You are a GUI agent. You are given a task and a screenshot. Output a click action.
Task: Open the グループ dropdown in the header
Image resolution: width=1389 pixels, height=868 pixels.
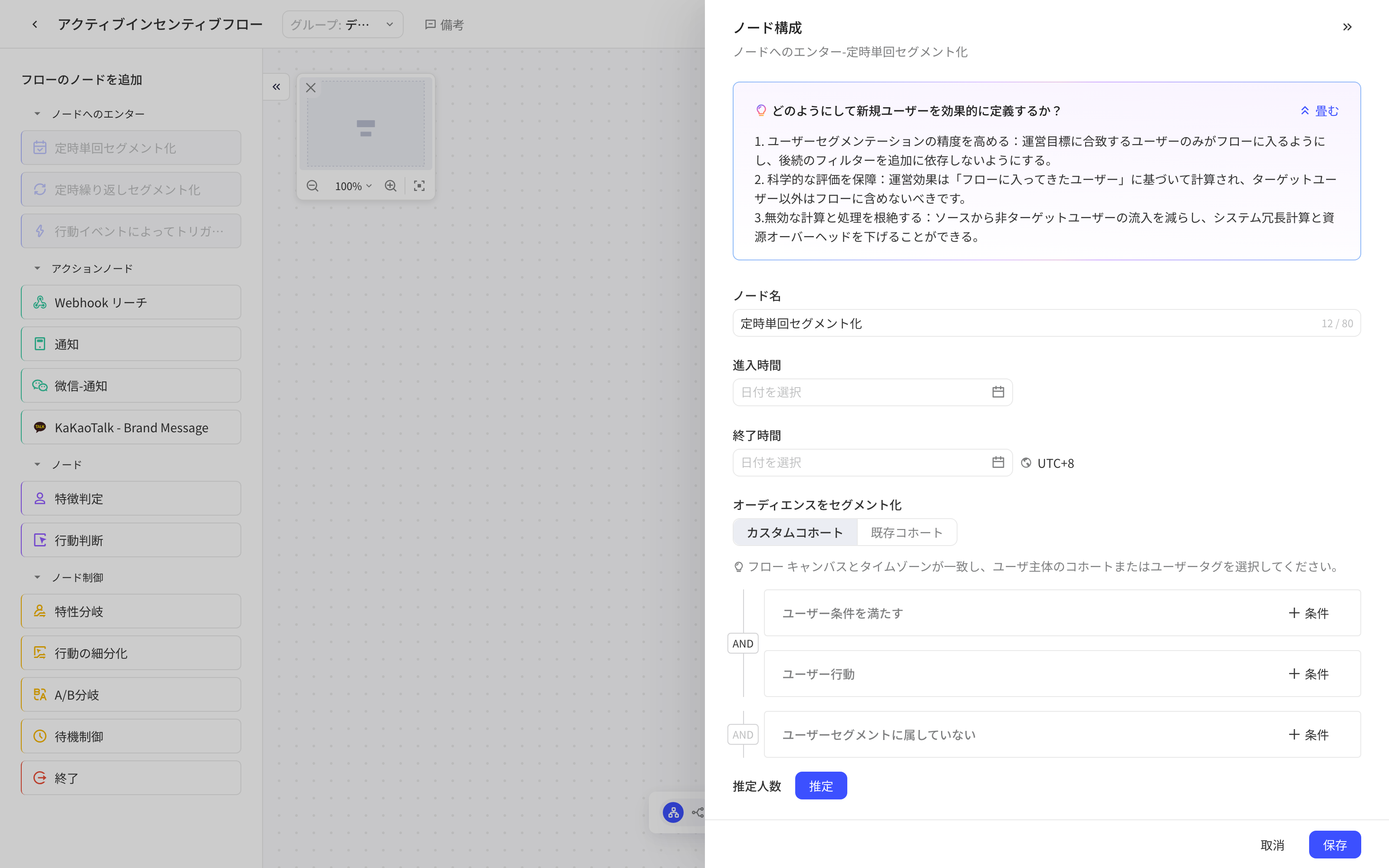click(x=342, y=24)
